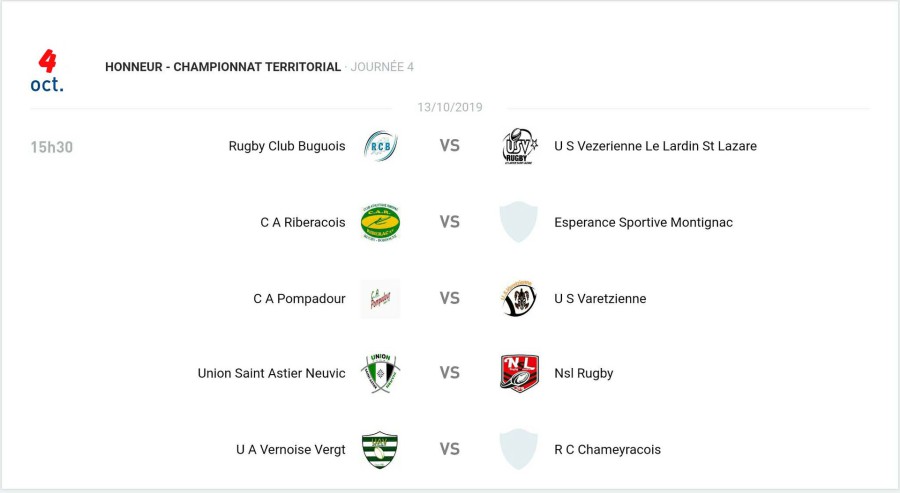This screenshot has width=900, height=493.
Task: Click the Rugby Club Buguois logo
Action: (x=380, y=146)
